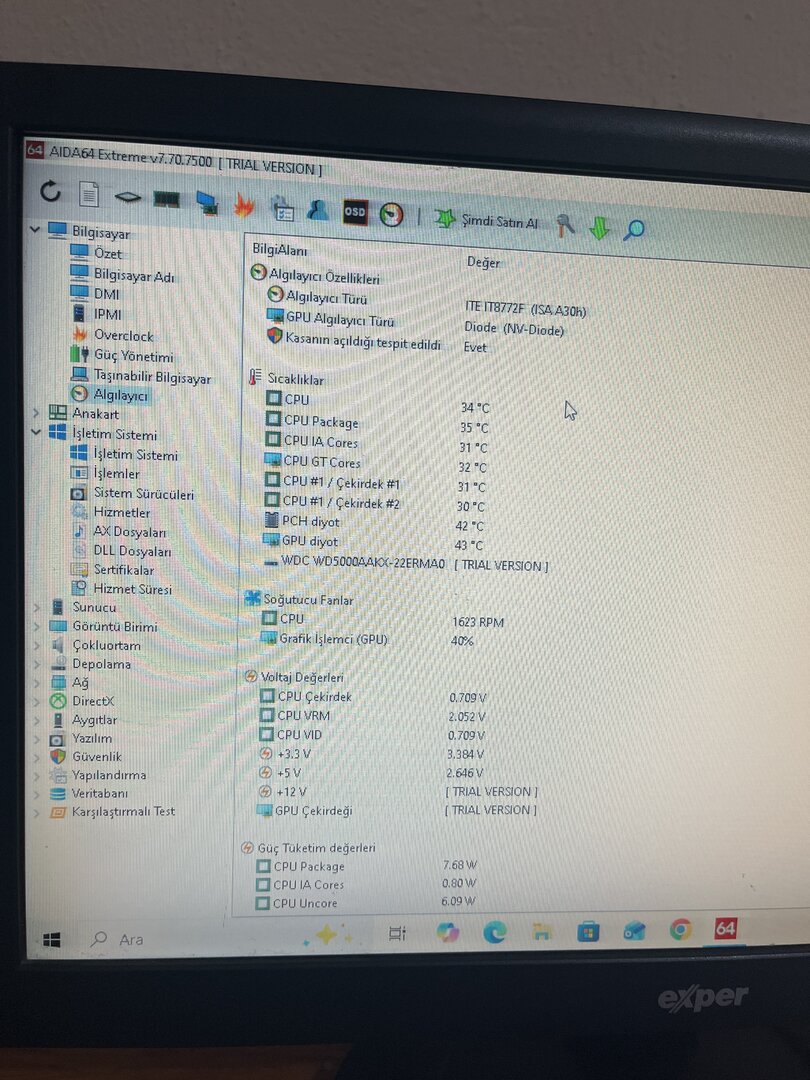Open Google Chrome from the taskbar
This screenshot has width=810, height=1080.
680,930
